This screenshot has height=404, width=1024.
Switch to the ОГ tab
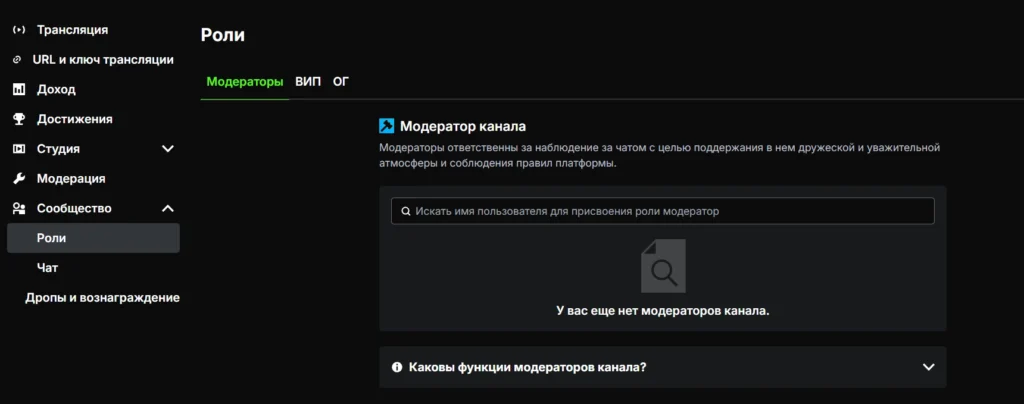(341, 82)
